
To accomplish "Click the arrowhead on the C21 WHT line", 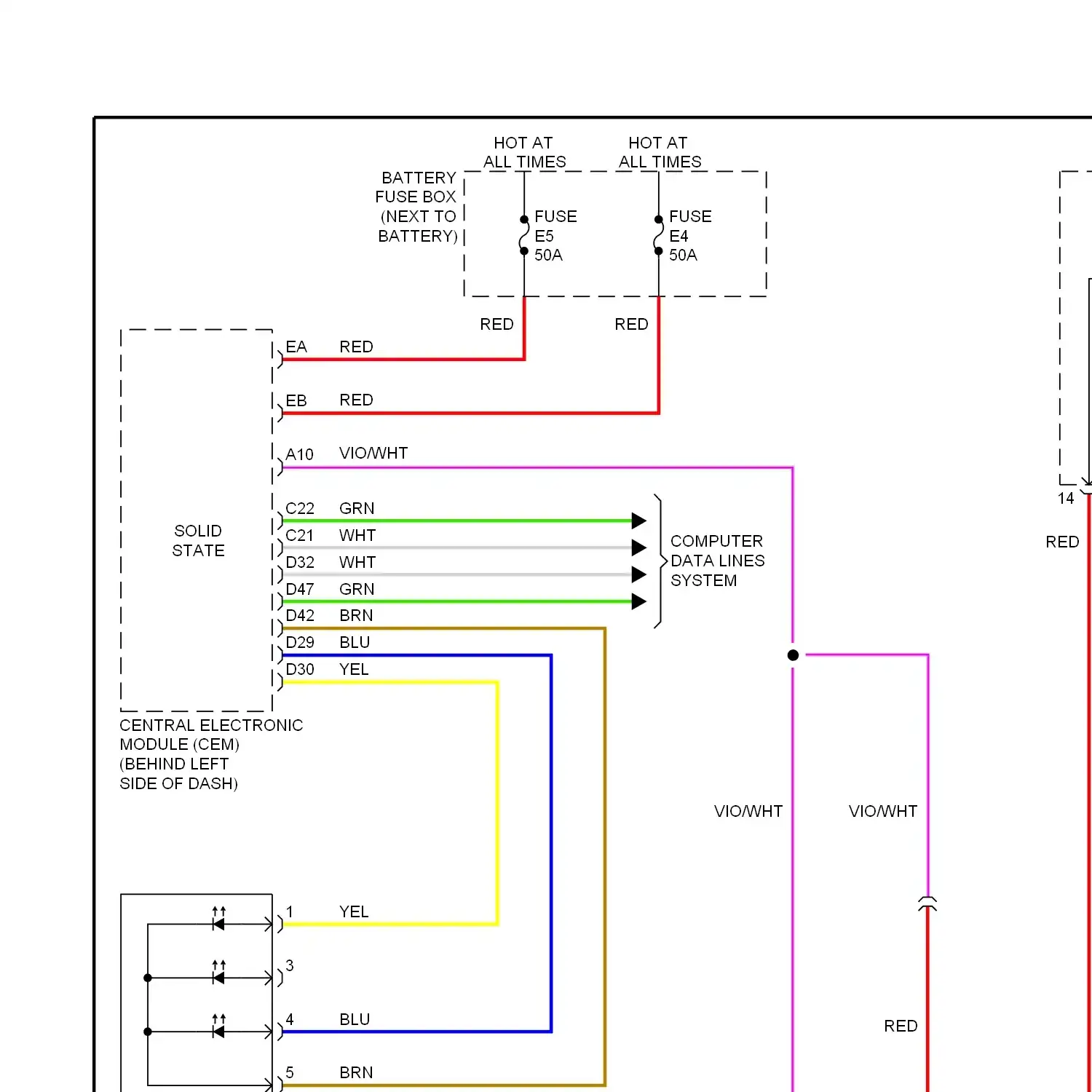I will click(639, 547).
